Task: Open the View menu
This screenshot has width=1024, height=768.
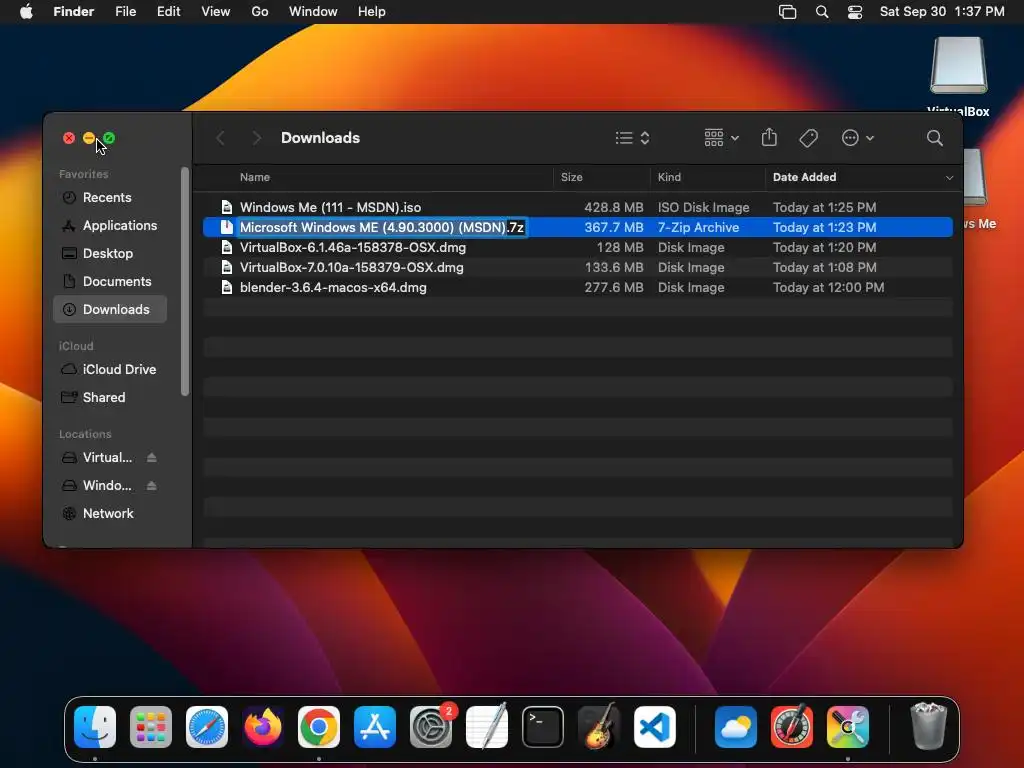Action: [x=216, y=12]
